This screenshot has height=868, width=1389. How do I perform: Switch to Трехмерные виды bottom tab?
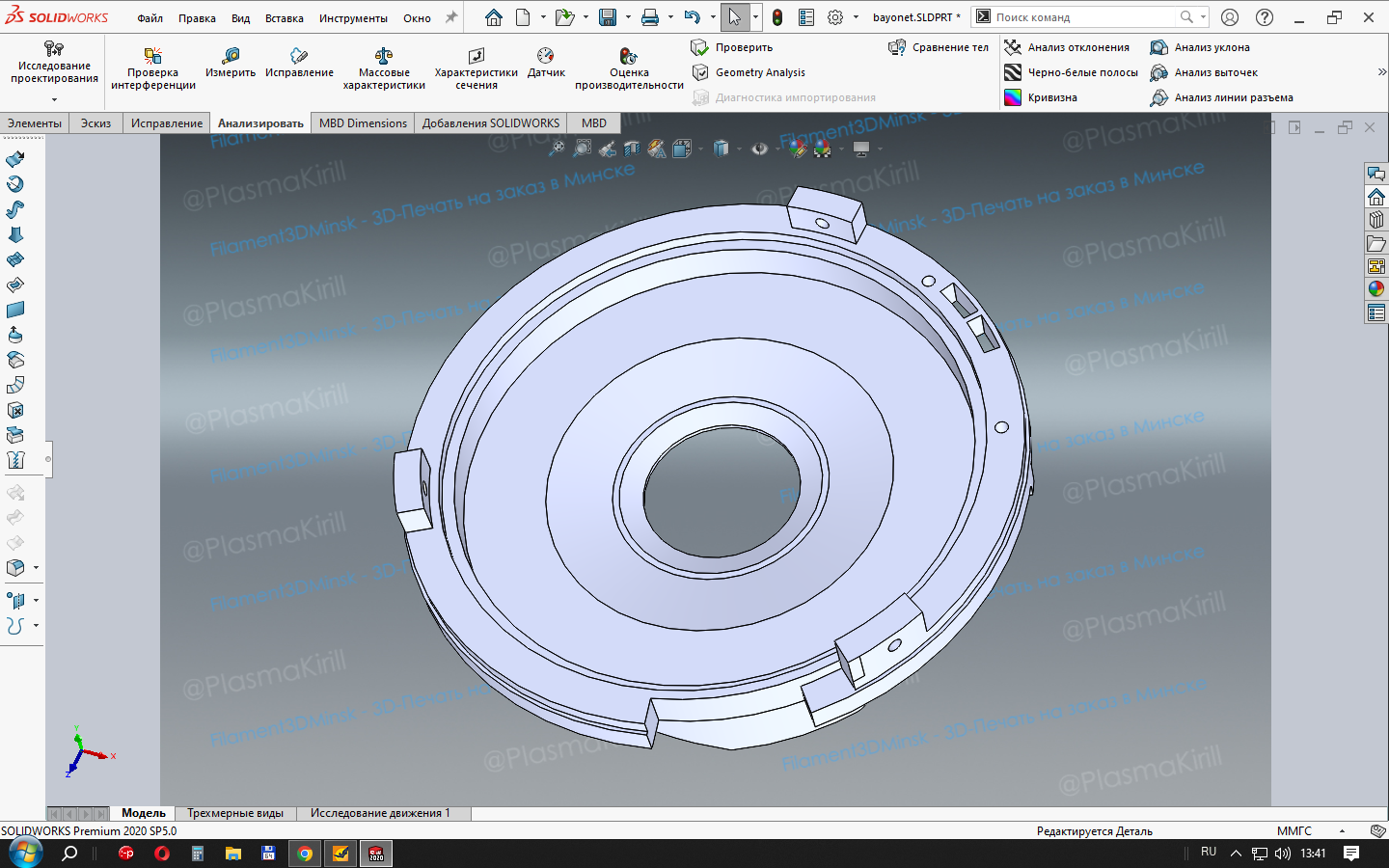click(235, 813)
